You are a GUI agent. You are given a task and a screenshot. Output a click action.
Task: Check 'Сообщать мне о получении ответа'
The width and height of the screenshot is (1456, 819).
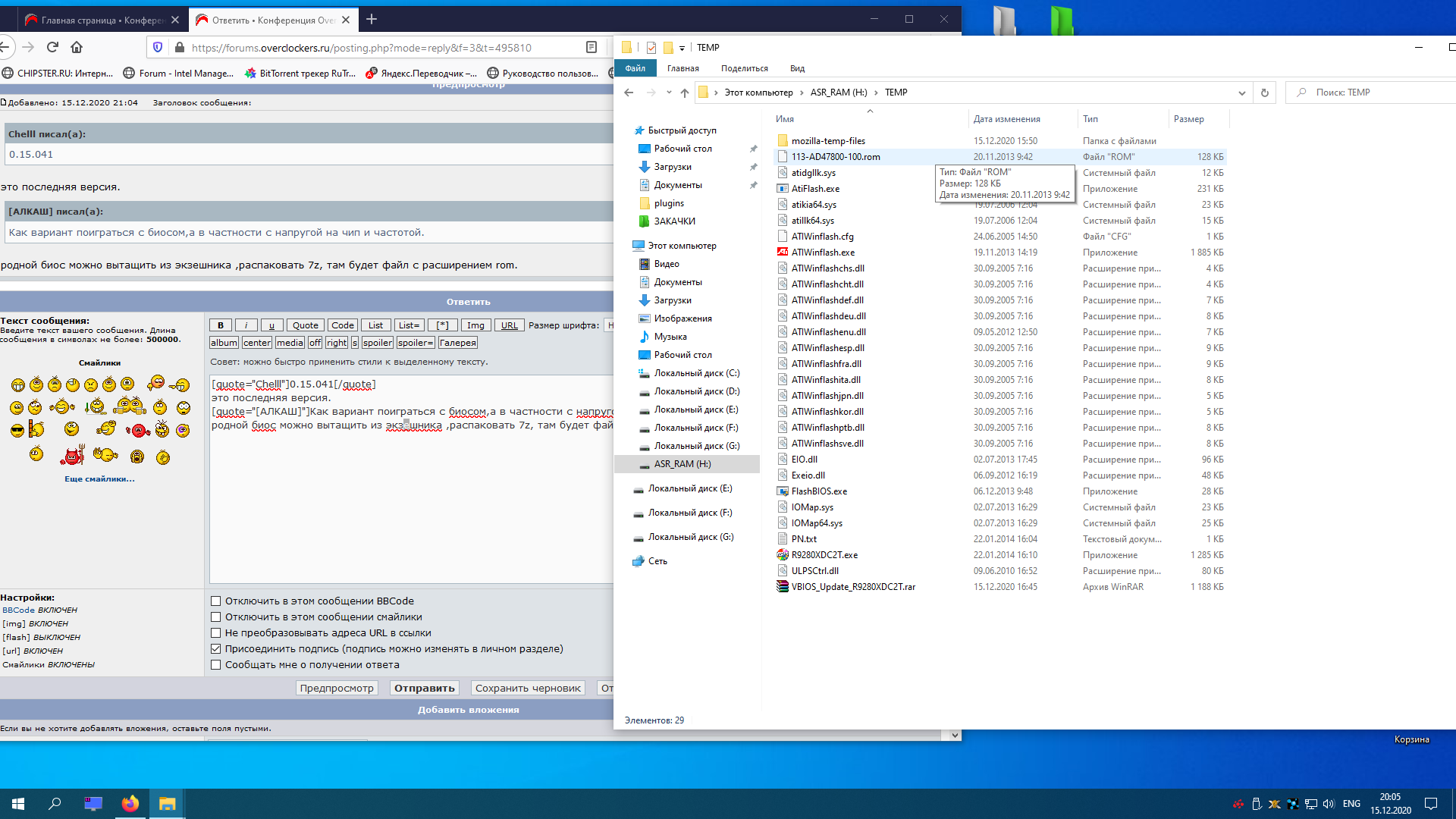[x=216, y=665]
